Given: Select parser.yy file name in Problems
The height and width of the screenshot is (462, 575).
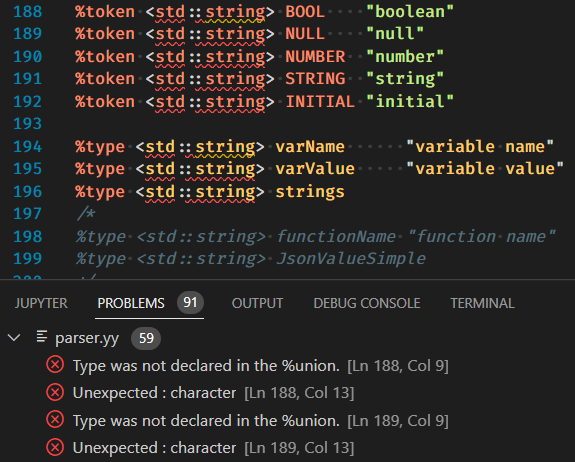Looking at the screenshot, I should 87,338.
